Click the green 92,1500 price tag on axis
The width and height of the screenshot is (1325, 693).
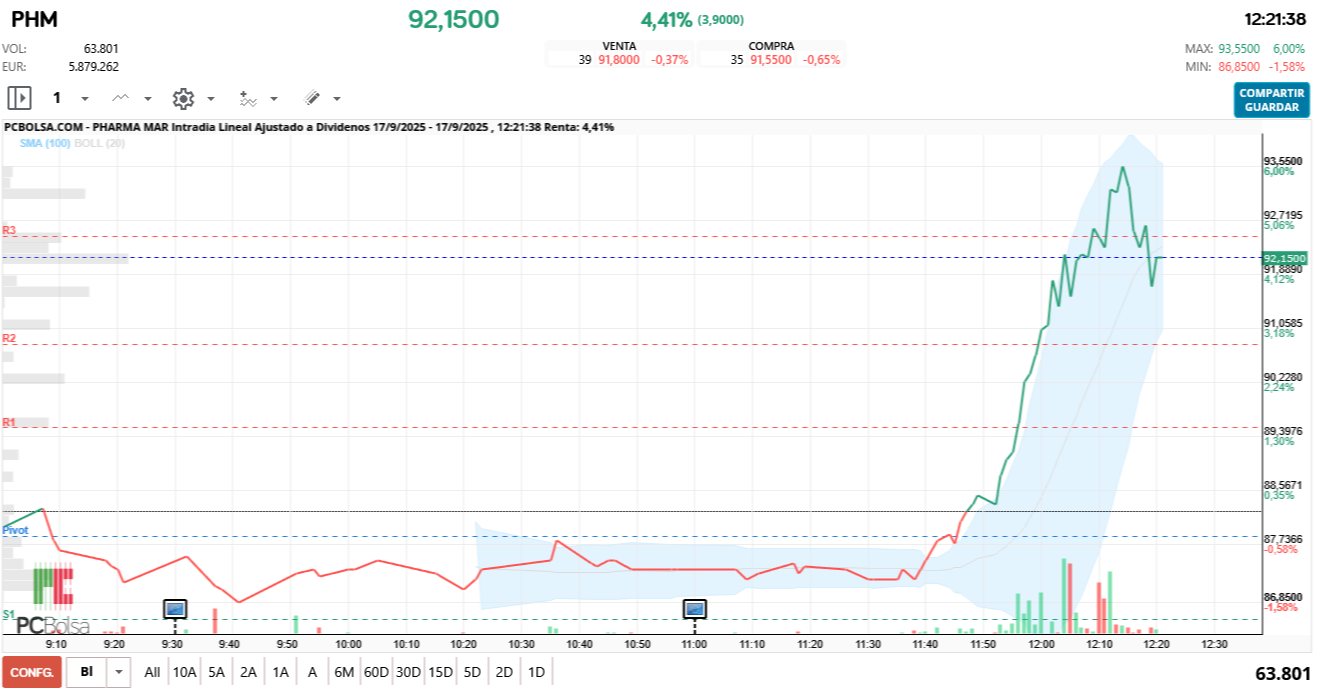pos(1285,258)
